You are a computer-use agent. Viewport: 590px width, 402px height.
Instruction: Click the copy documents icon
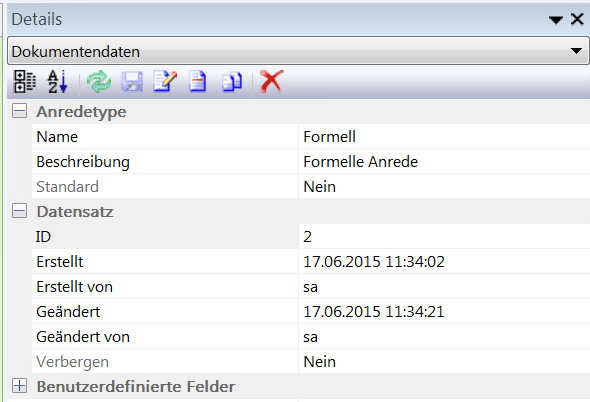[232, 82]
